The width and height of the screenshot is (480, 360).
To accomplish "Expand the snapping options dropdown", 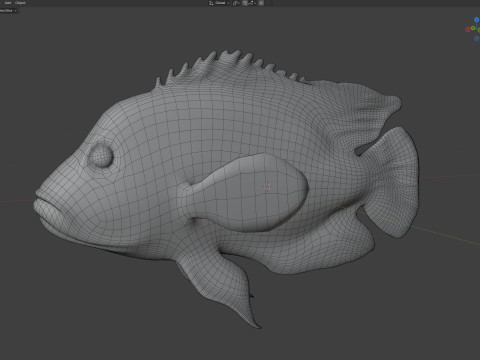I will tap(252, 3).
